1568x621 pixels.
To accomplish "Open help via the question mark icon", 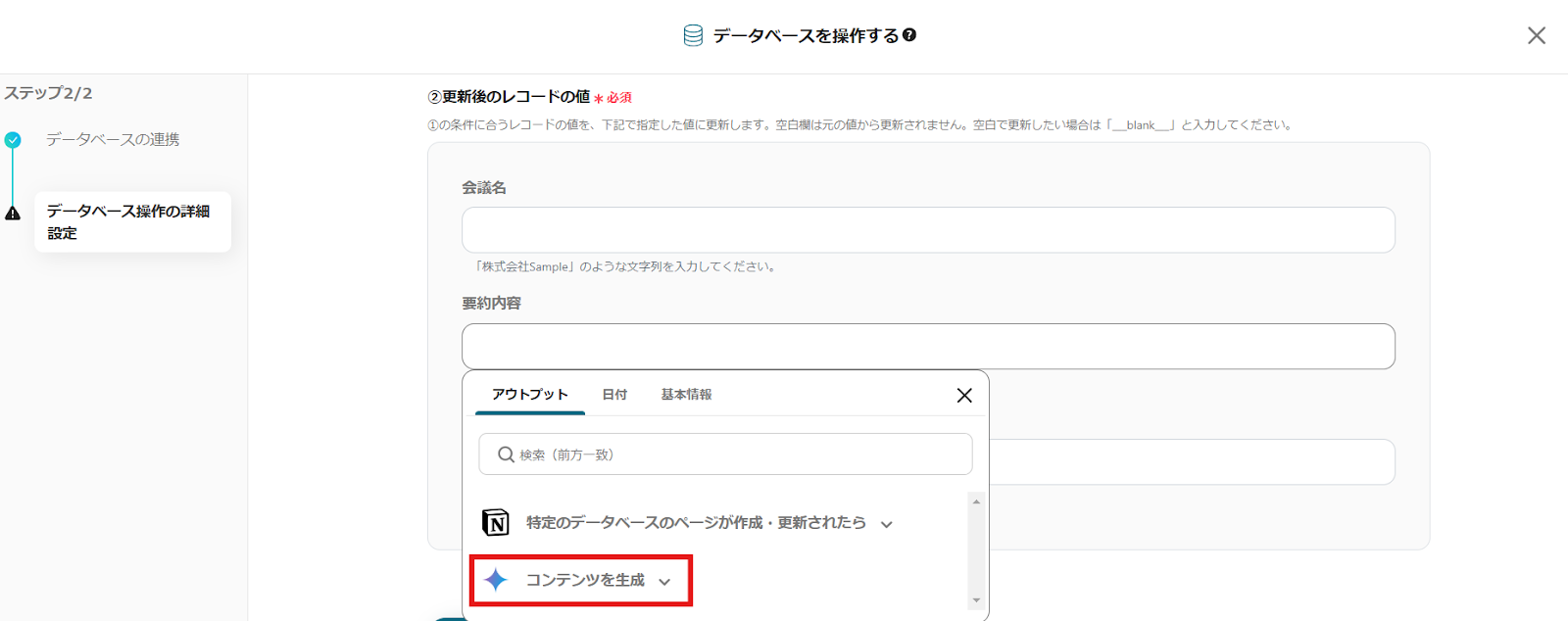I will 909,35.
